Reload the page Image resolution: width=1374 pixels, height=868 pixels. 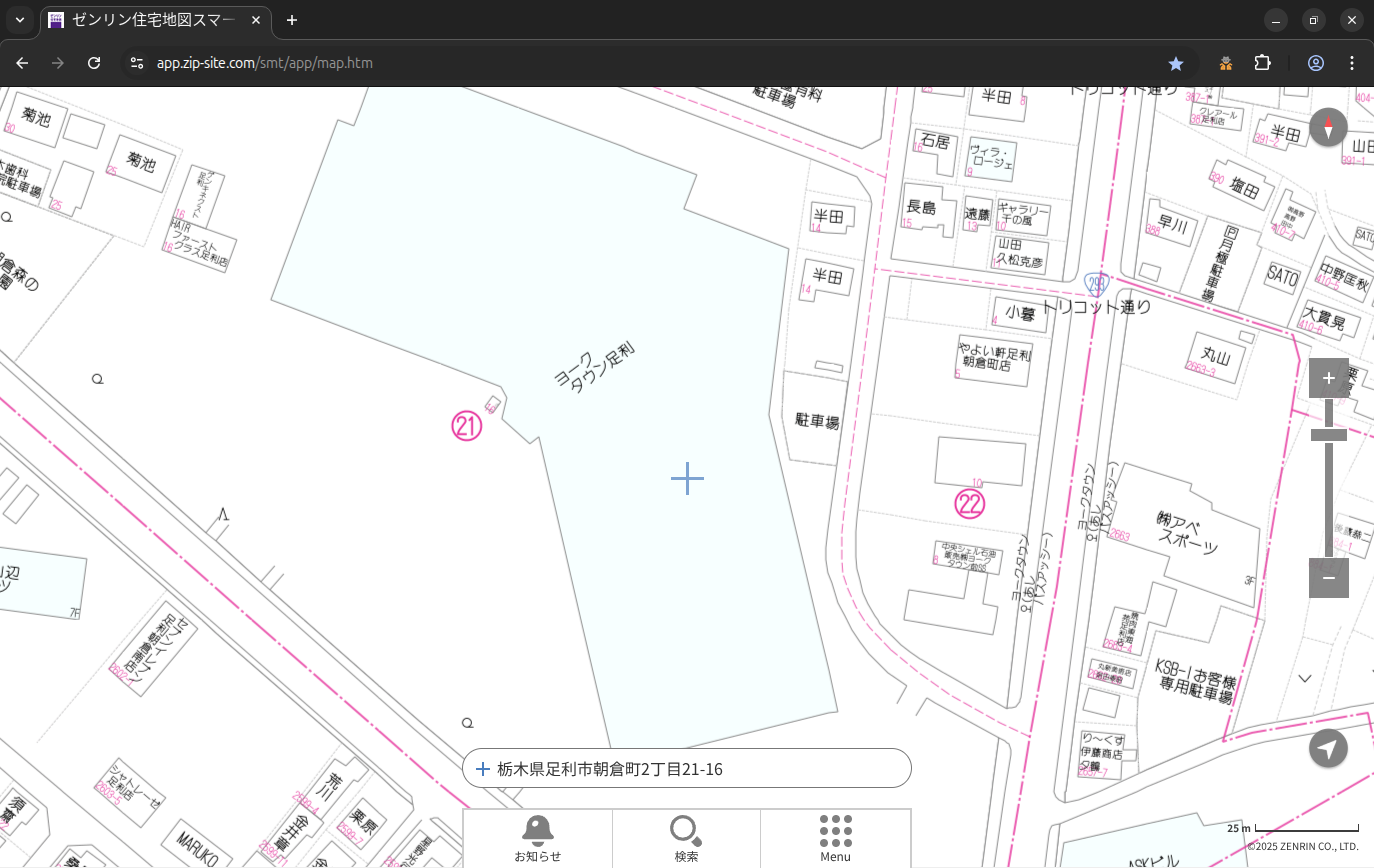(x=94, y=63)
